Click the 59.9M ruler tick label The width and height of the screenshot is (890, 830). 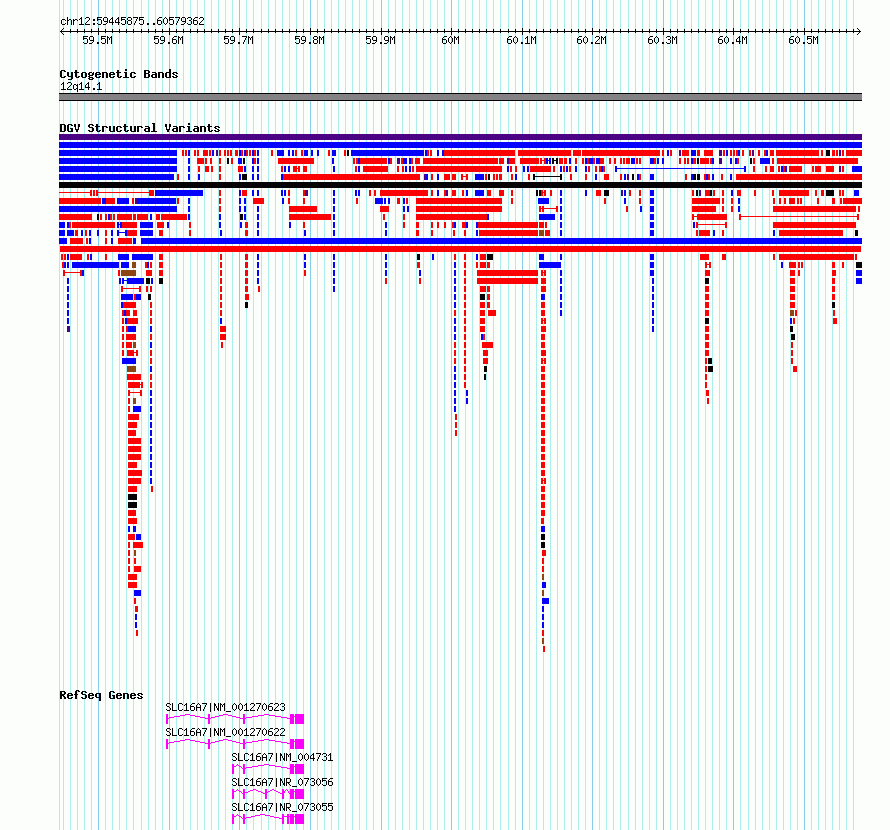380,40
